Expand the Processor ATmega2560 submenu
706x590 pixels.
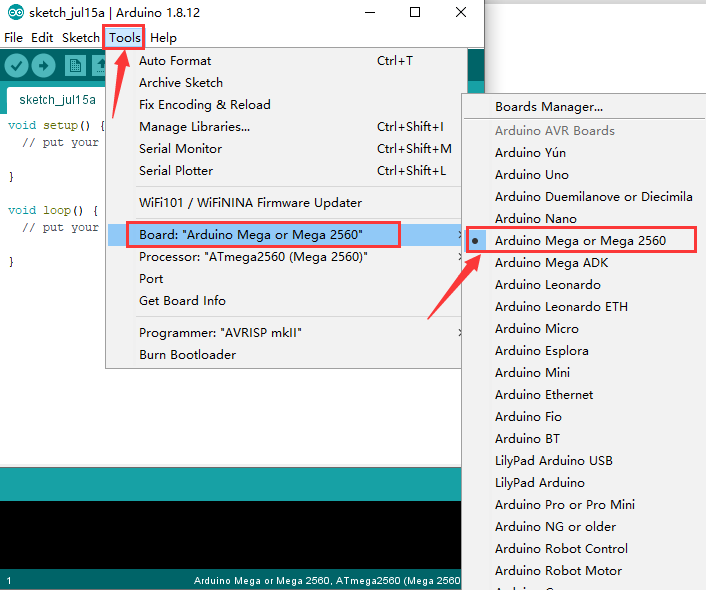(287, 257)
